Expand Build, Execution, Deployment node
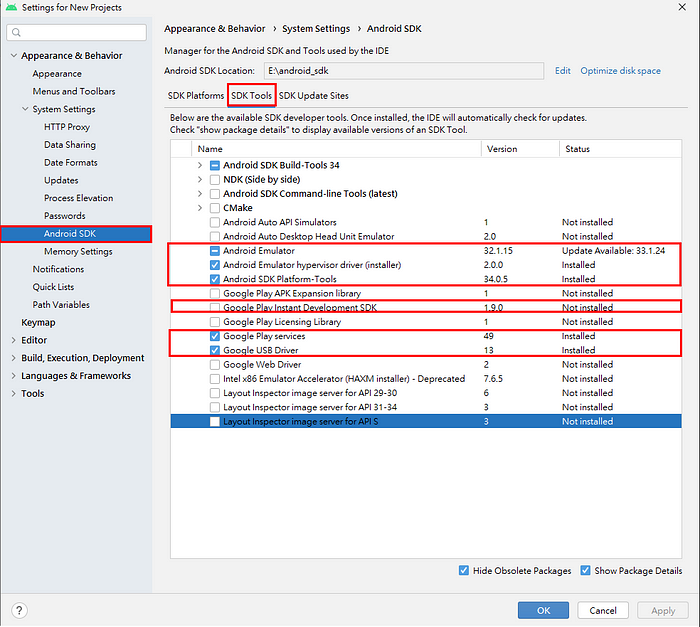The width and height of the screenshot is (700, 627). (x=14, y=358)
